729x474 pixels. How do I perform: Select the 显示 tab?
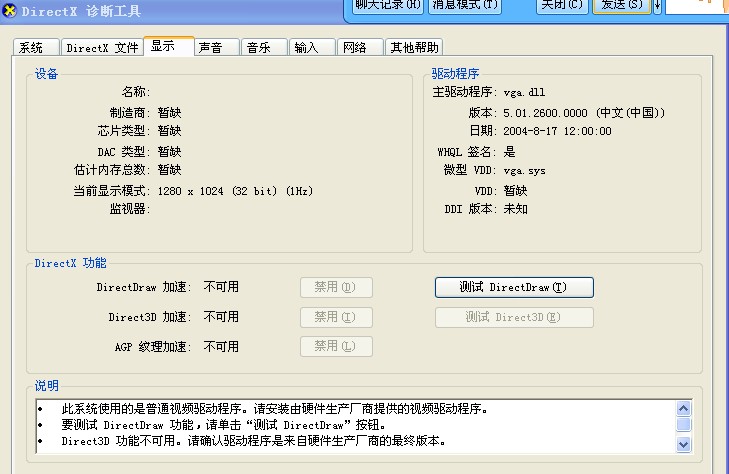tap(169, 46)
